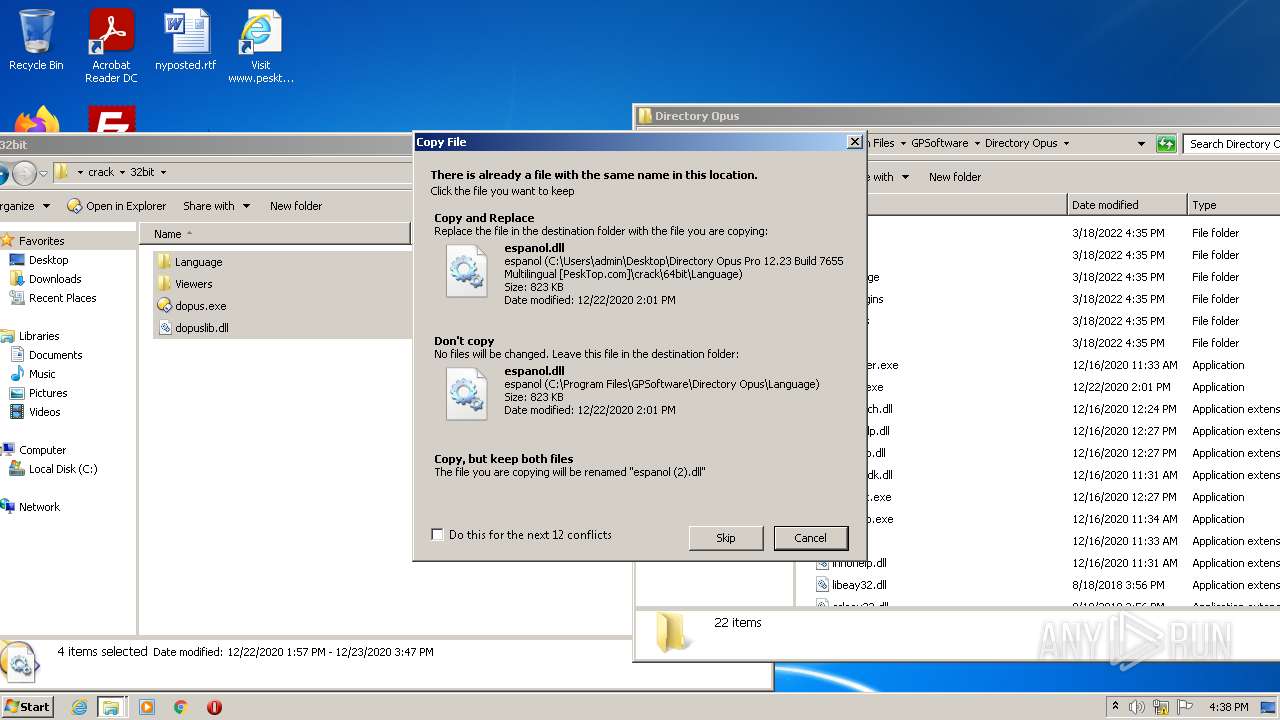The width and height of the screenshot is (1280, 720).
Task: Open the Music library
Action: pos(42,374)
